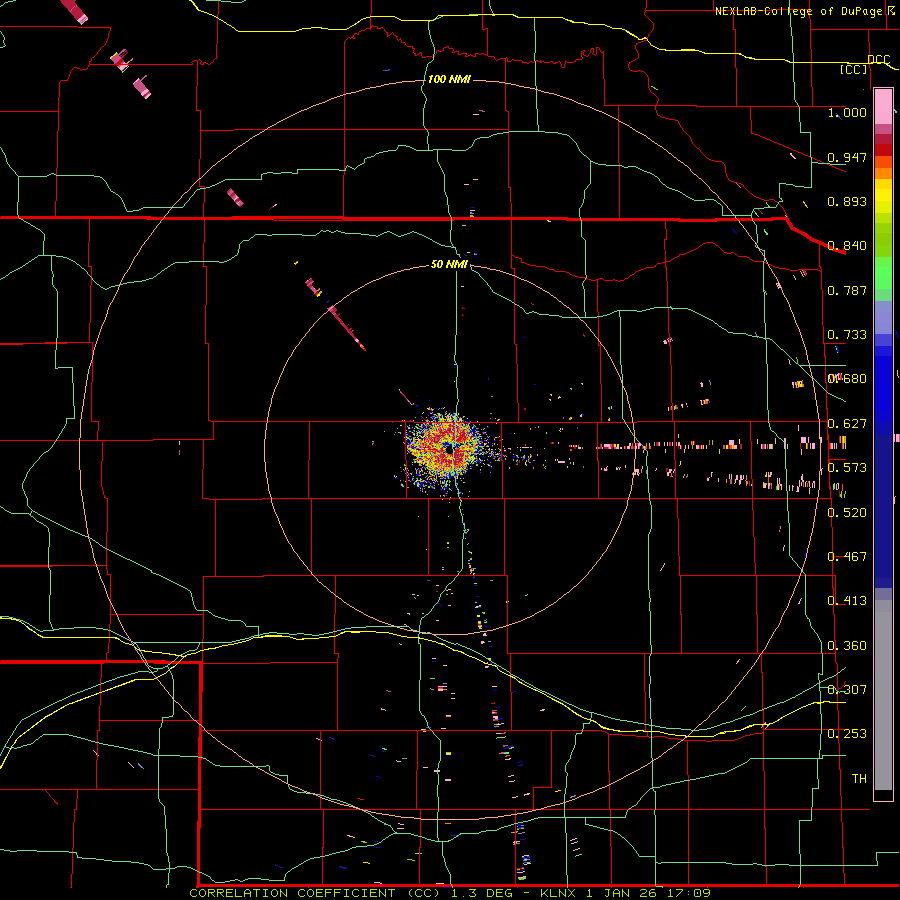Pick the gray lower segment of color bar

(x=883, y=695)
